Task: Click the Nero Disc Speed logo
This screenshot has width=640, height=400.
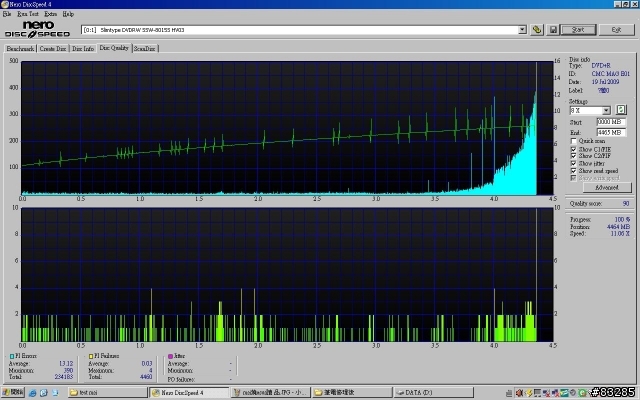Action: click(x=37, y=30)
